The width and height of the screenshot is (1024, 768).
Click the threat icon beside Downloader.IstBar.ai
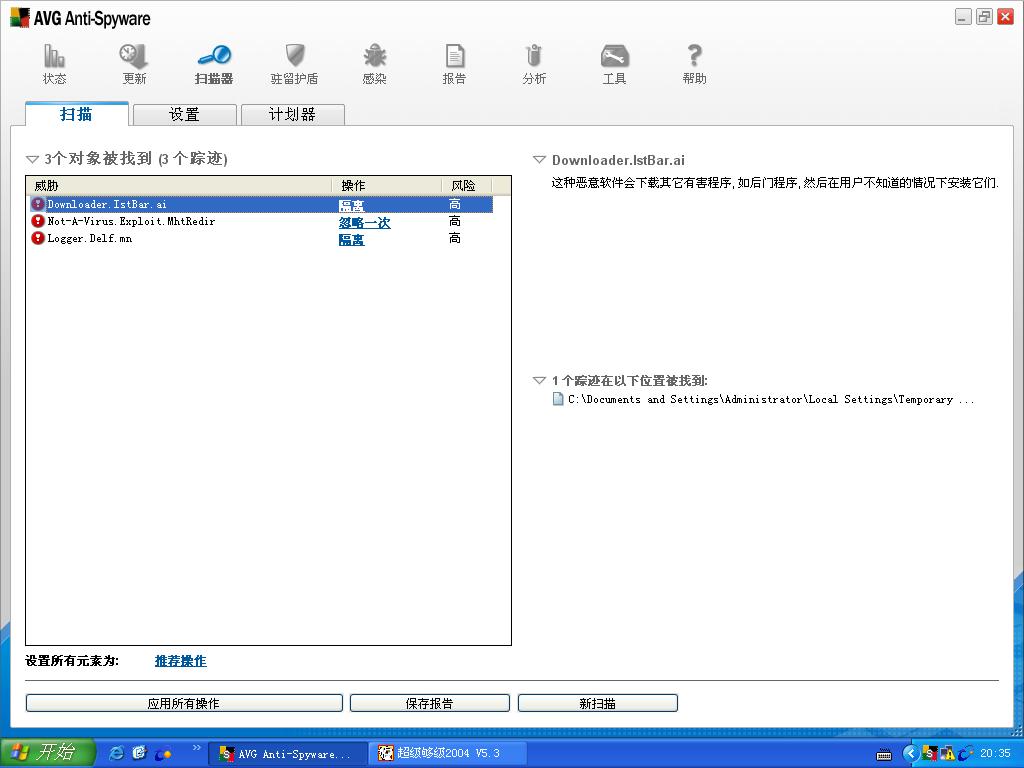click(x=38, y=204)
